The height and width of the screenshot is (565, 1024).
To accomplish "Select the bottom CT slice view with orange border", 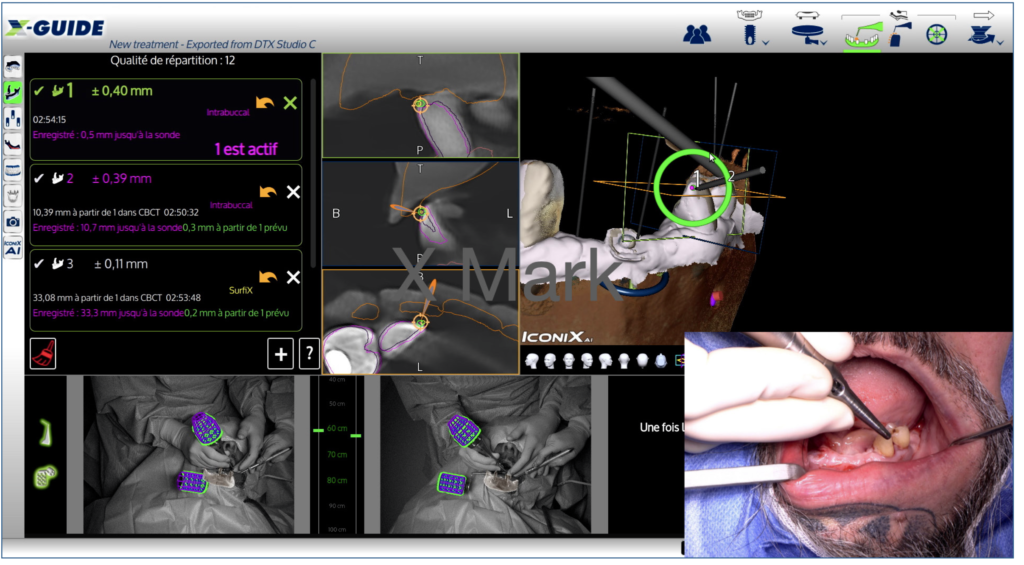I will pyautogui.click(x=421, y=322).
